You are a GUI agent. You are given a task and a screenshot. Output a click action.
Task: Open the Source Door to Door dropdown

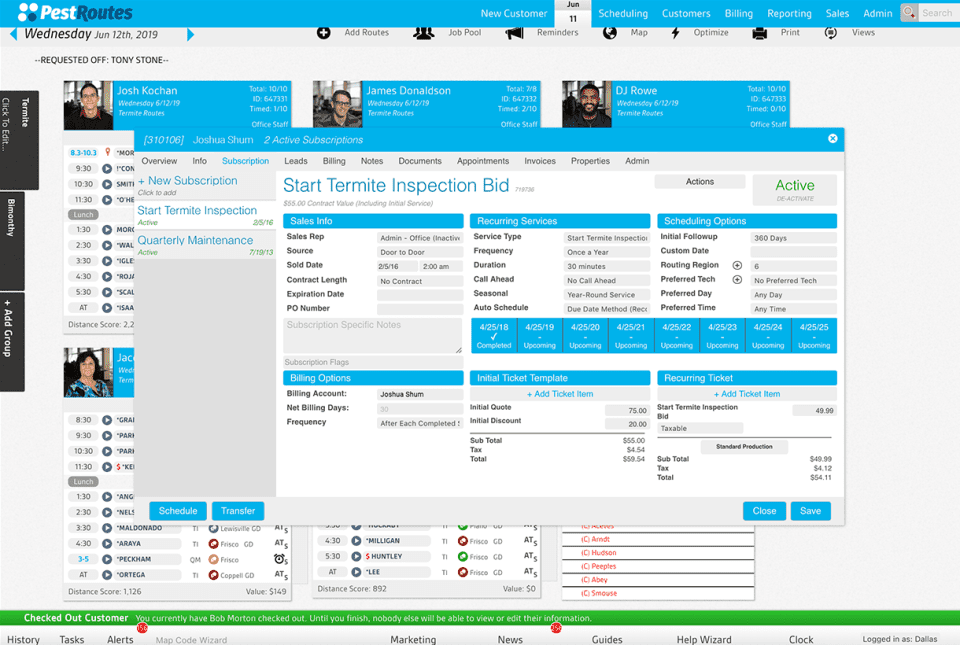pyautogui.click(x=420, y=252)
